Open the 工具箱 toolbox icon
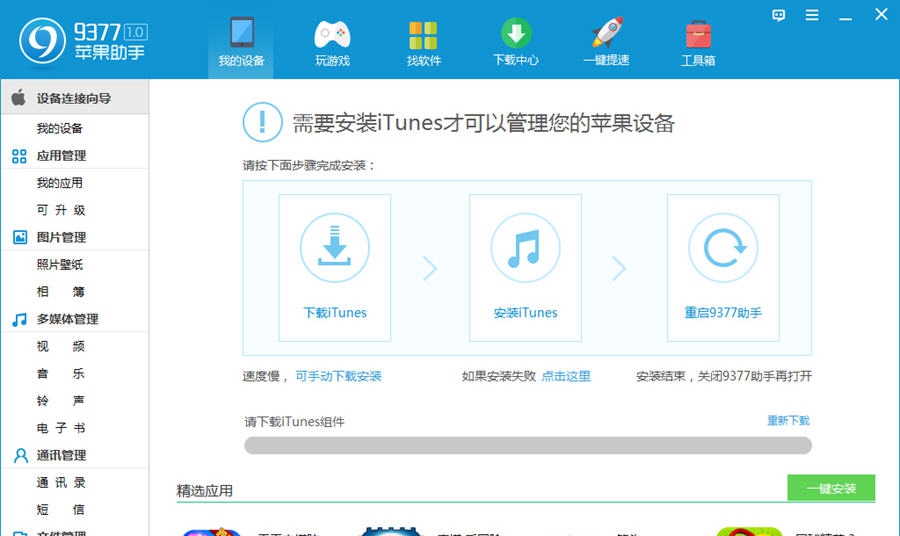This screenshot has height=536, width=900. point(698,34)
